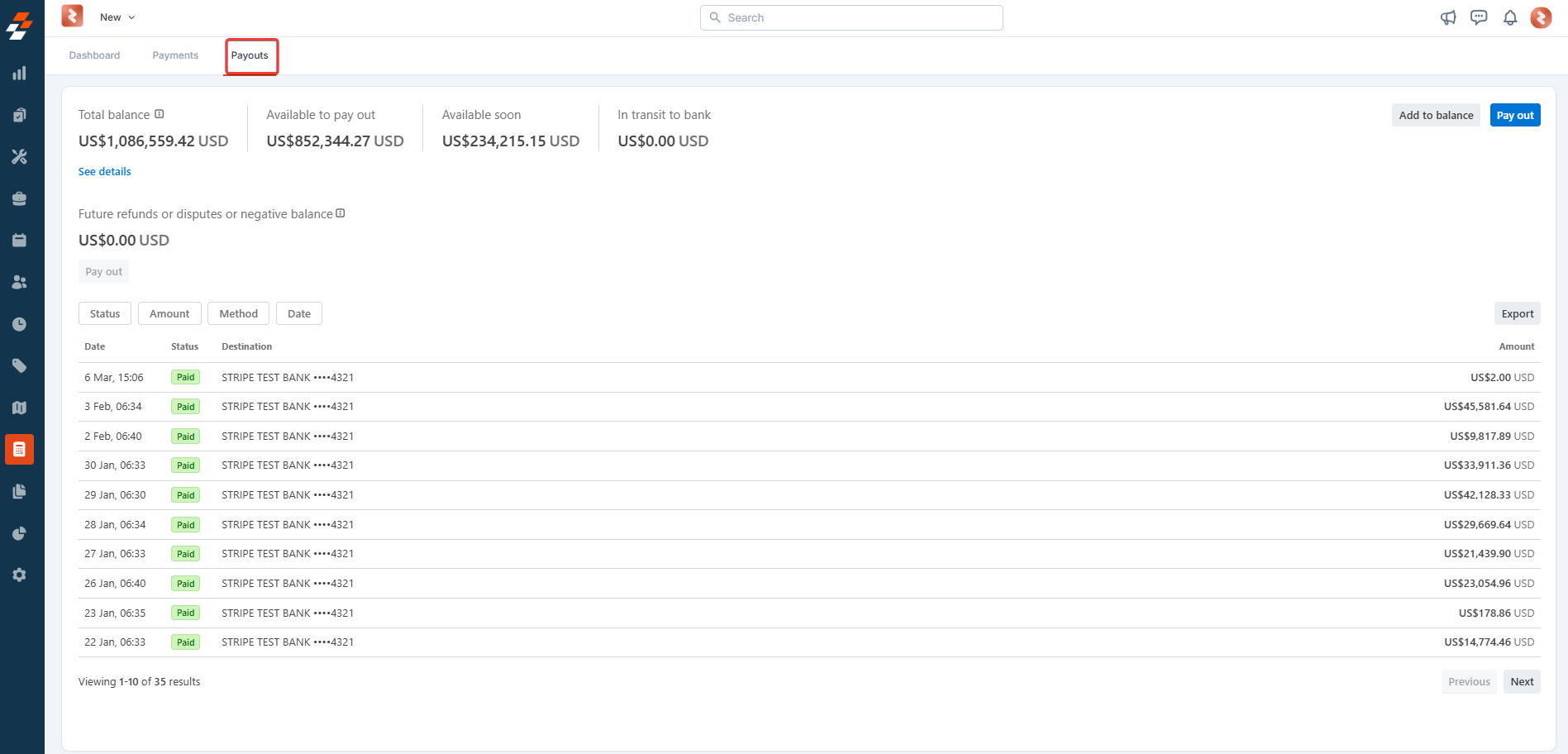Click the blue Pay out button
This screenshot has height=754, width=1568.
click(x=1515, y=115)
